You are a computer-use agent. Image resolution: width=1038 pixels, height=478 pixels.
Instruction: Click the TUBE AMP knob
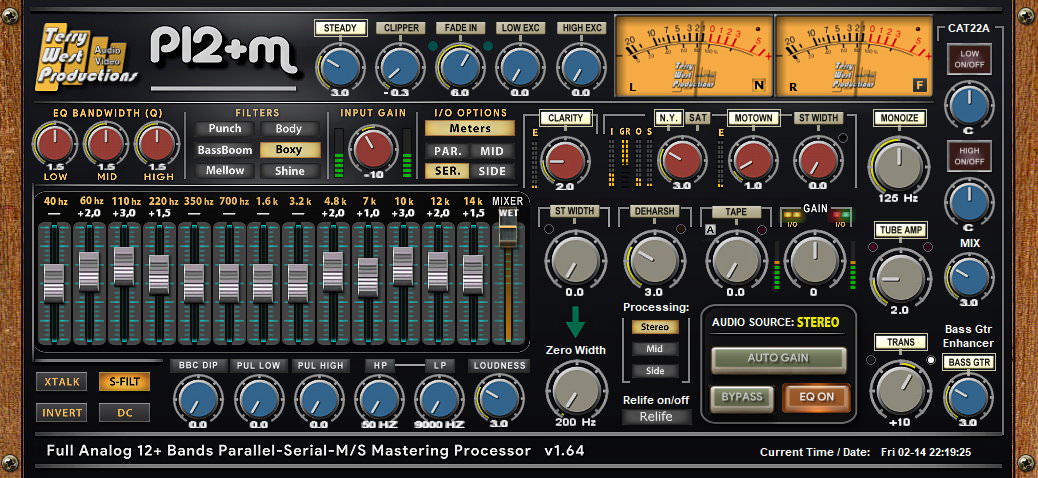coord(899,278)
